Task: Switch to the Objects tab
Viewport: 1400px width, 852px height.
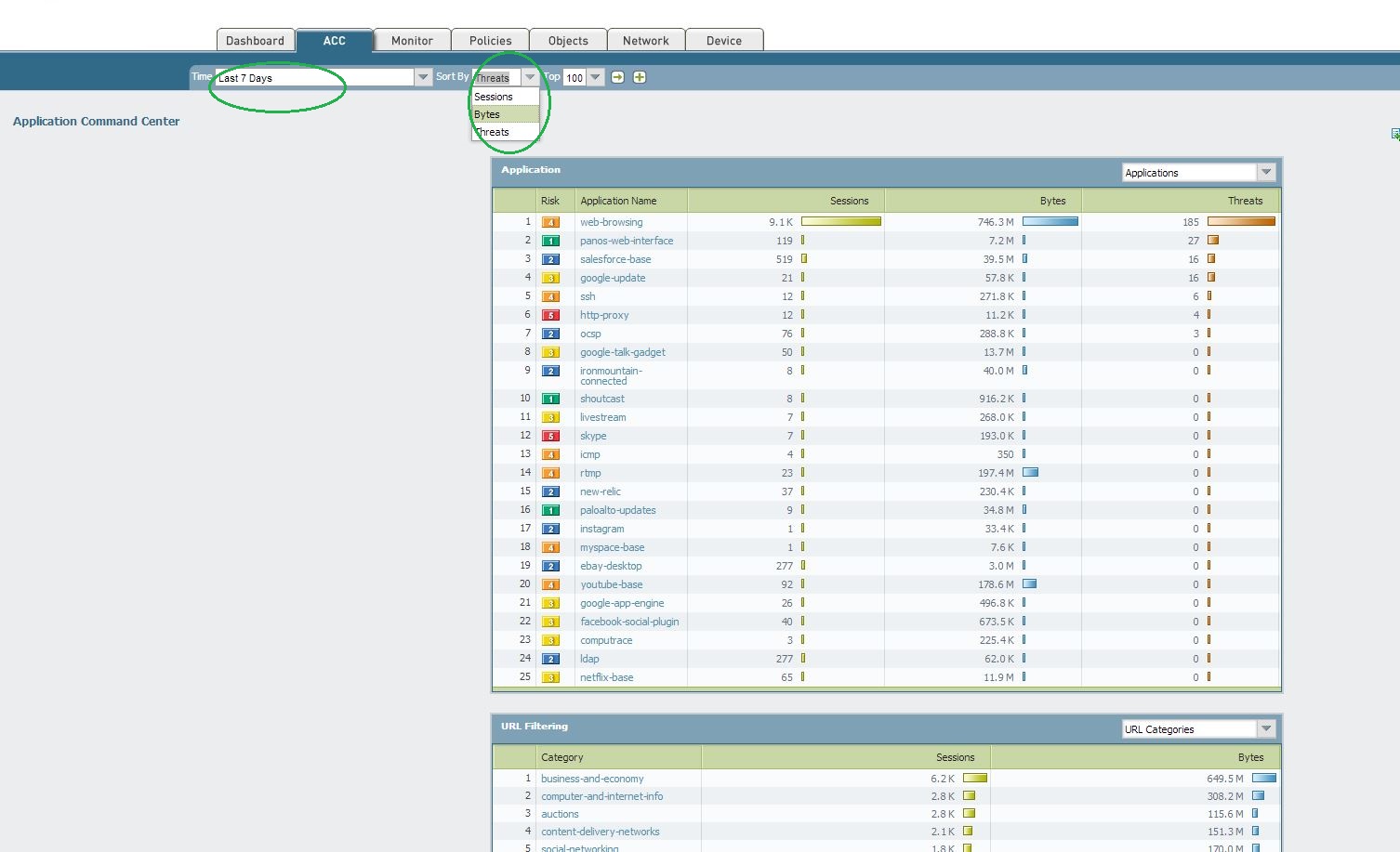Action: pos(568,41)
